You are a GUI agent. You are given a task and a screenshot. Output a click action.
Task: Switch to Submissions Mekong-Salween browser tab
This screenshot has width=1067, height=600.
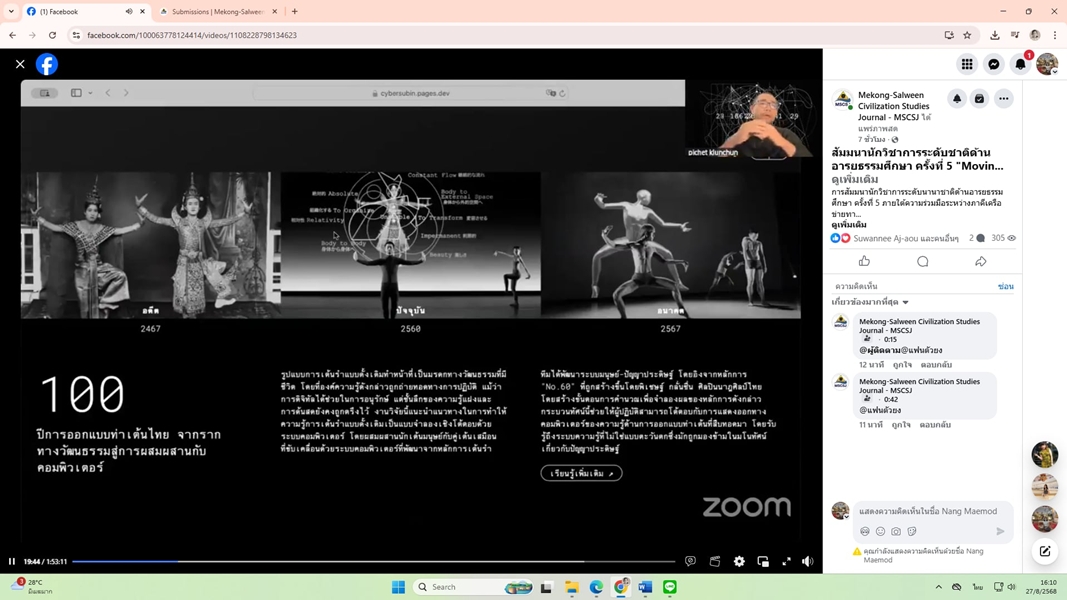217,12
